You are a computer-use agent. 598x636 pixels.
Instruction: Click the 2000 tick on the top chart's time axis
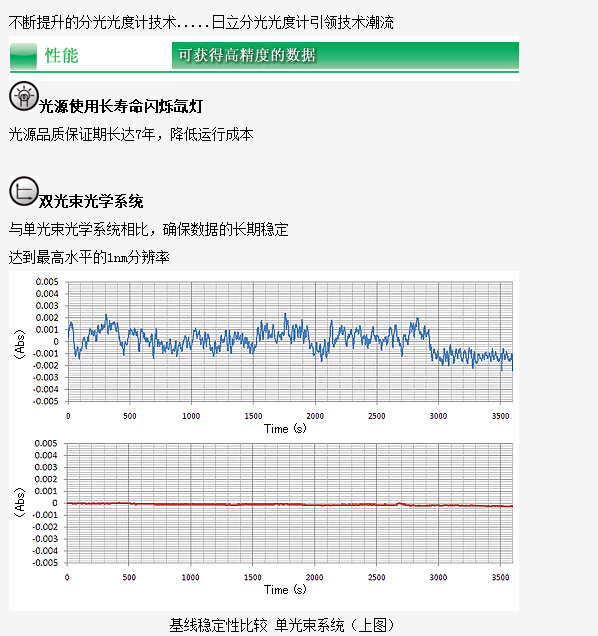[315, 416]
